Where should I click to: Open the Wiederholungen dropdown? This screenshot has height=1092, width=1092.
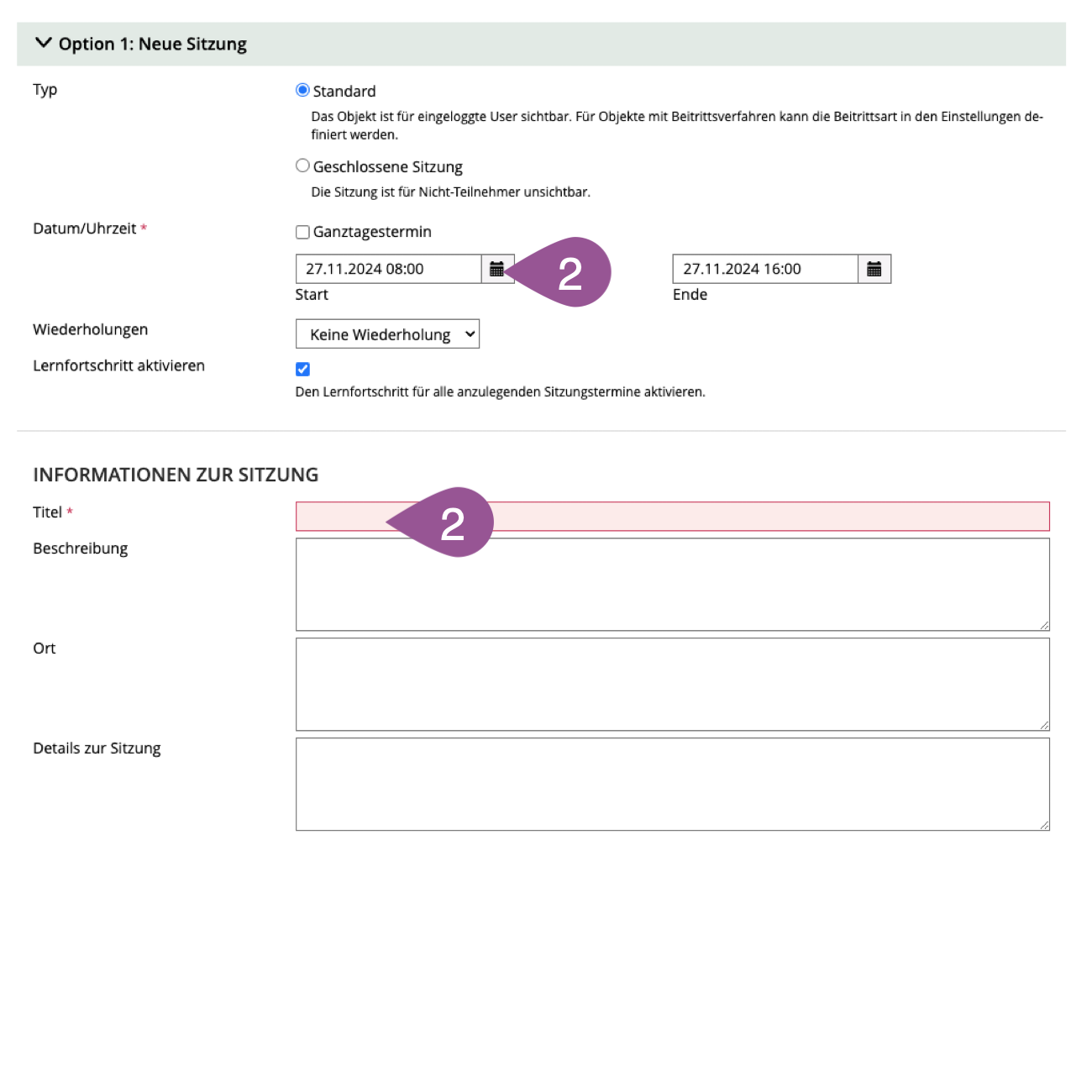[x=387, y=334]
